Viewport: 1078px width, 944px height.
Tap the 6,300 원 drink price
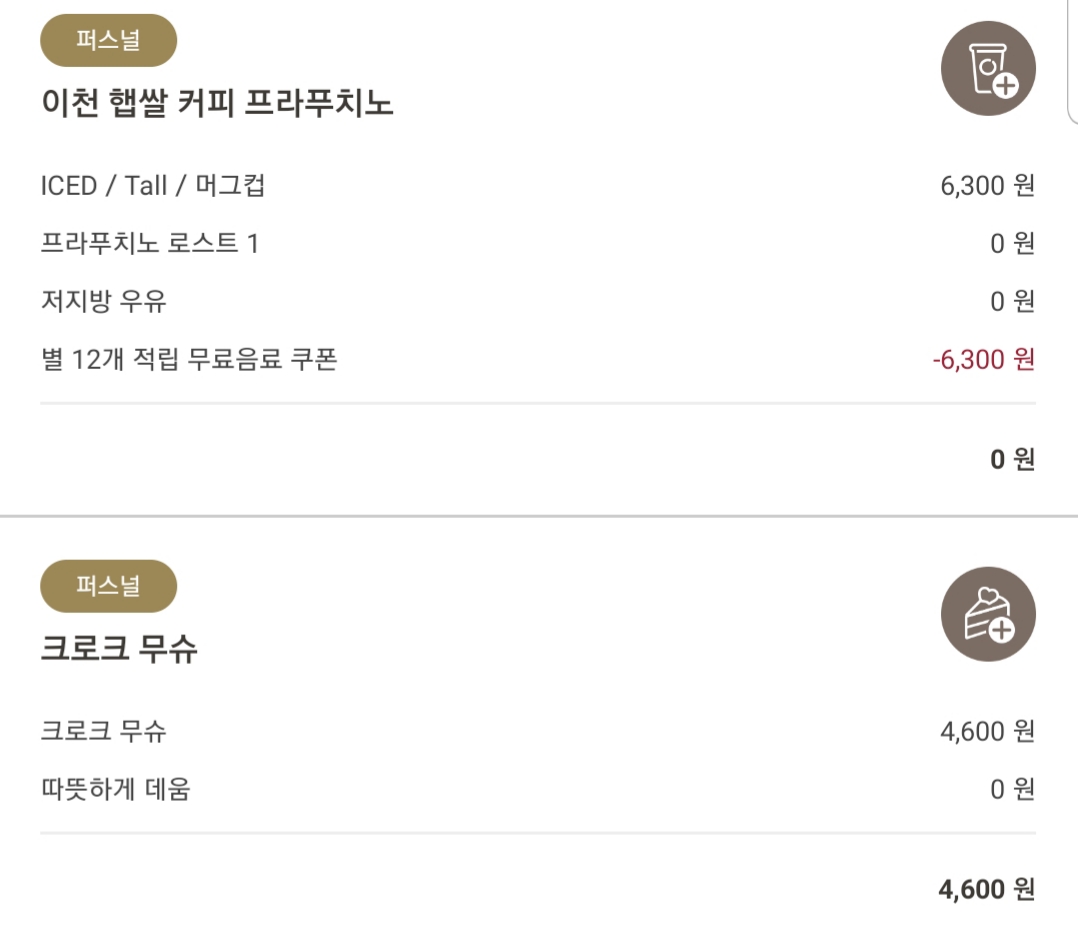[x=987, y=186]
